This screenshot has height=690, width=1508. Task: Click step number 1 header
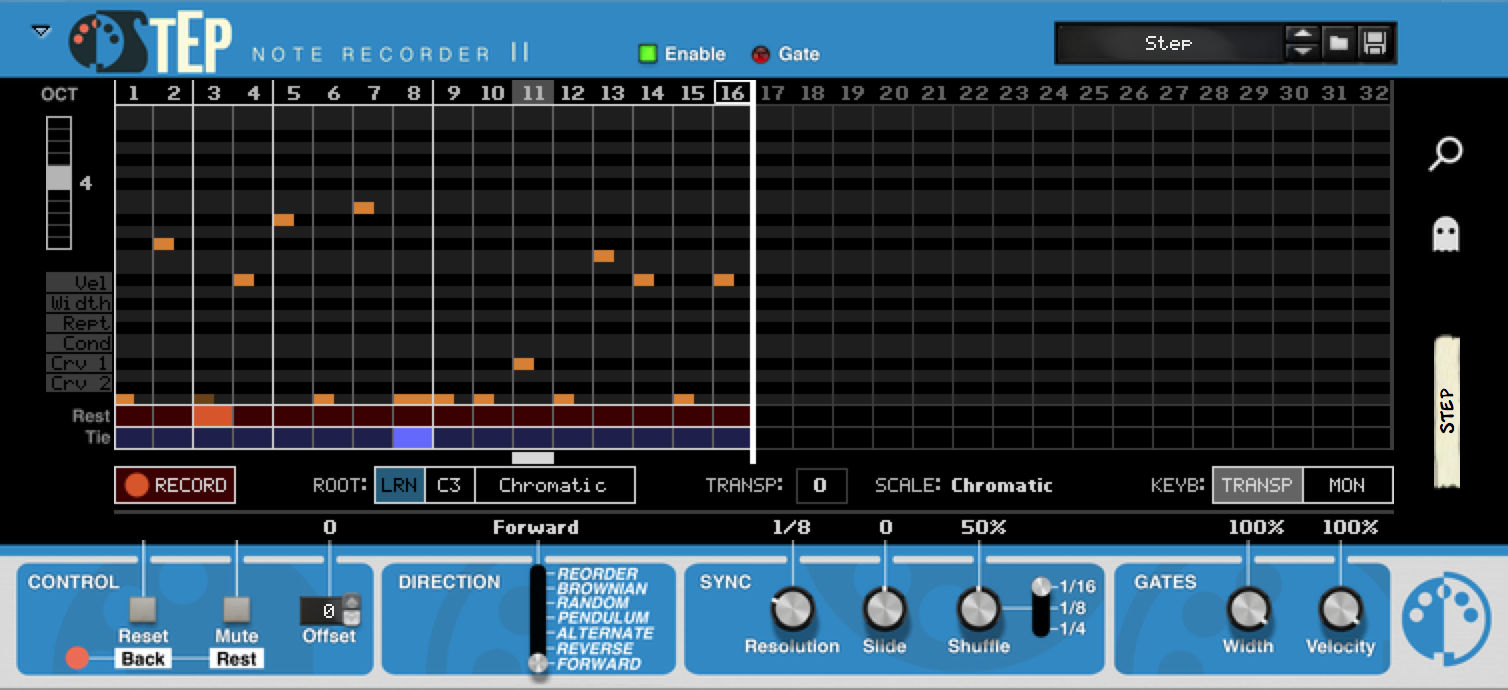click(134, 93)
